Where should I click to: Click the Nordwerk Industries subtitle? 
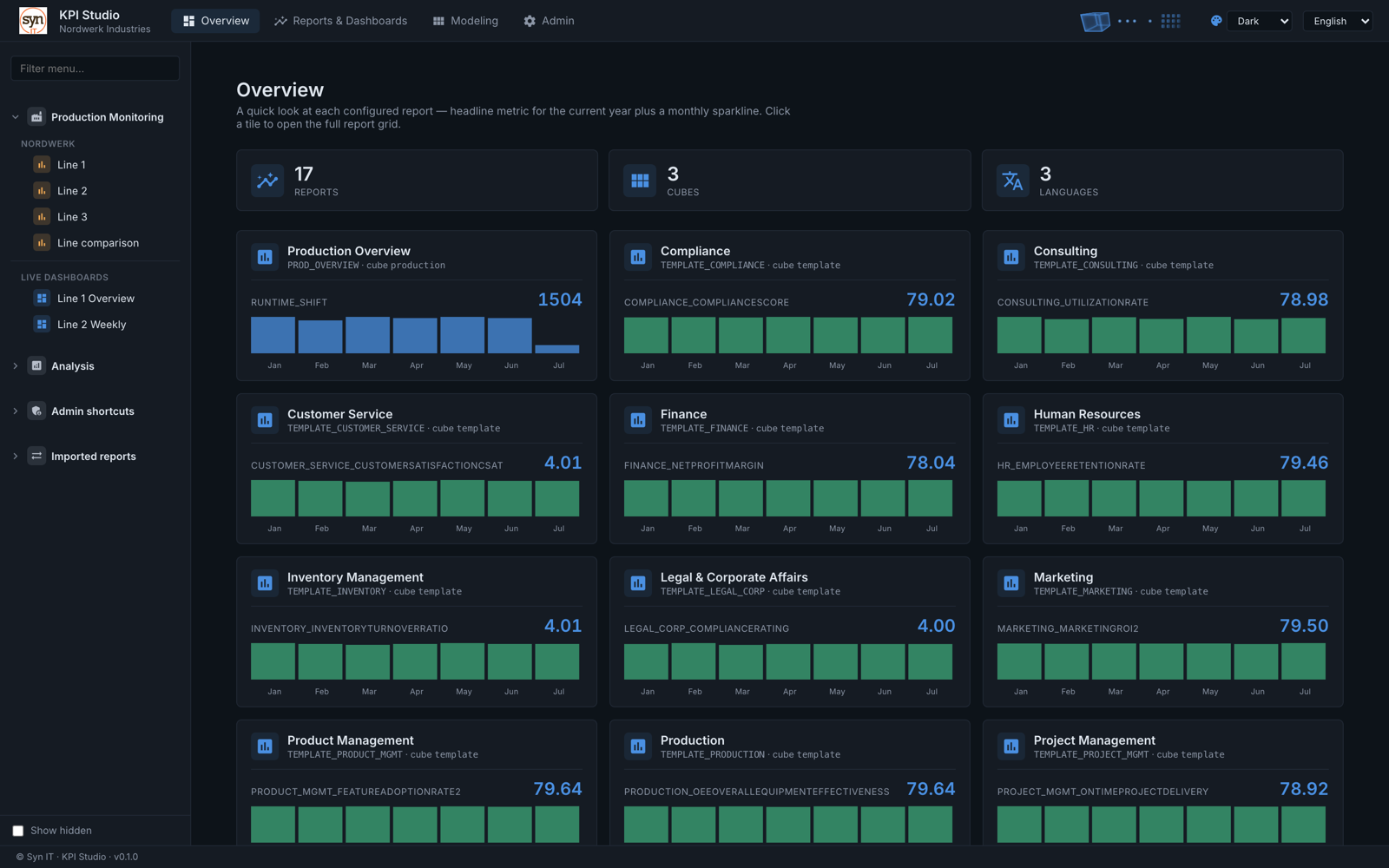coord(105,30)
